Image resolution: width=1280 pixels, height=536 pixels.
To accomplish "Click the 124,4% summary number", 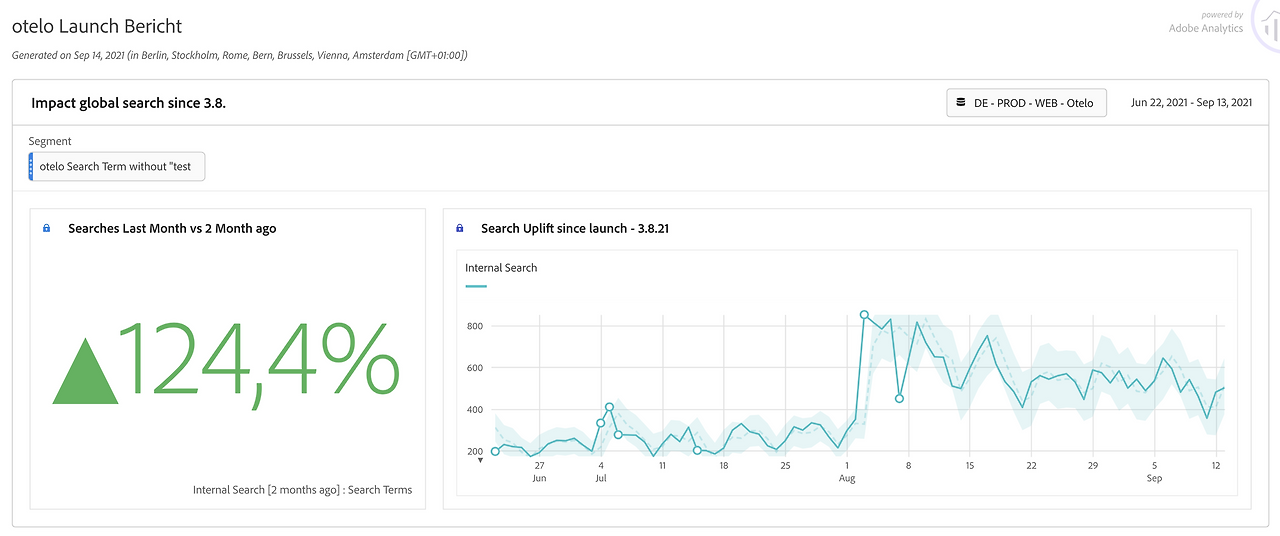I will 260,359.
